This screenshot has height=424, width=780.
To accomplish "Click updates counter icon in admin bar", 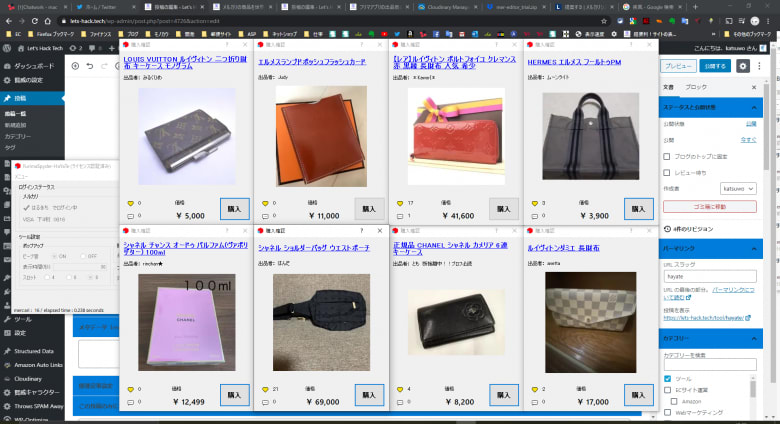I will coord(75,48).
